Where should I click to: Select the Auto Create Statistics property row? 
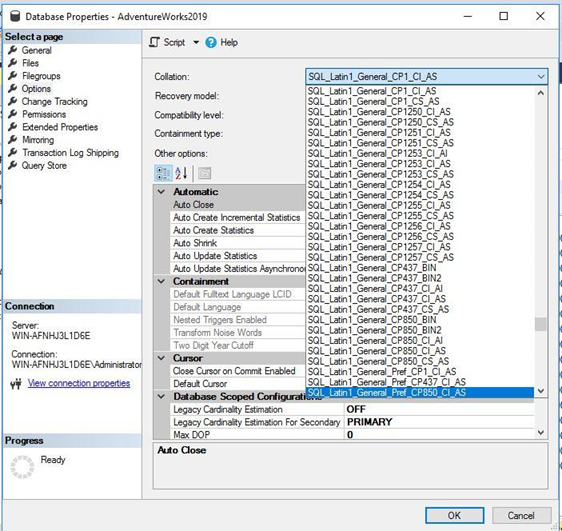click(x=238, y=230)
